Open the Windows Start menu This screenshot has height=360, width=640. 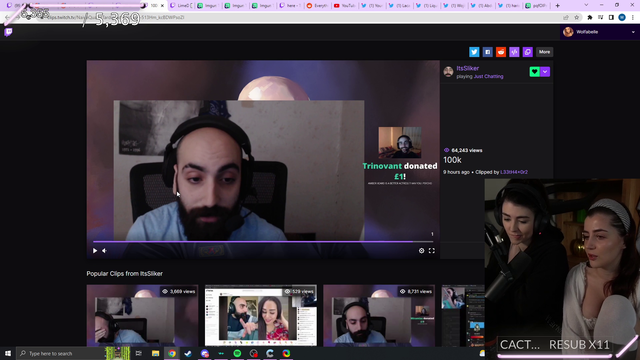click(8, 353)
